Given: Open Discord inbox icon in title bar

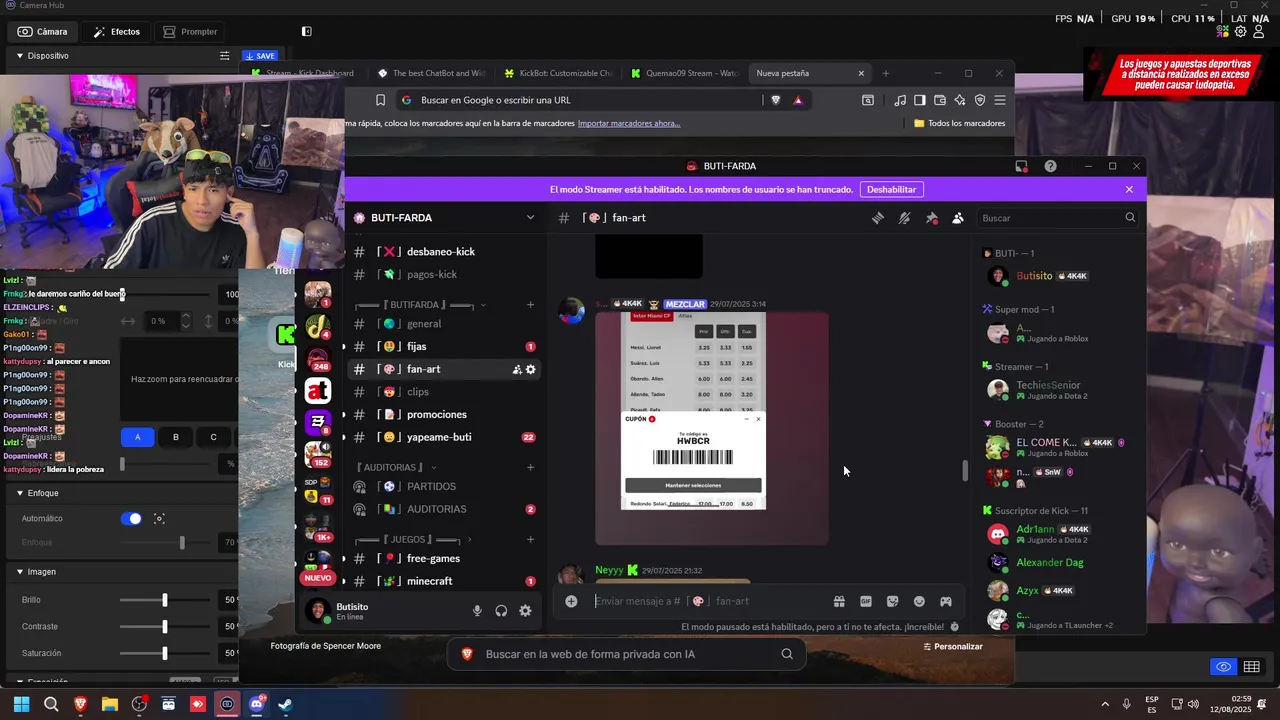Looking at the screenshot, I should [x=1021, y=166].
